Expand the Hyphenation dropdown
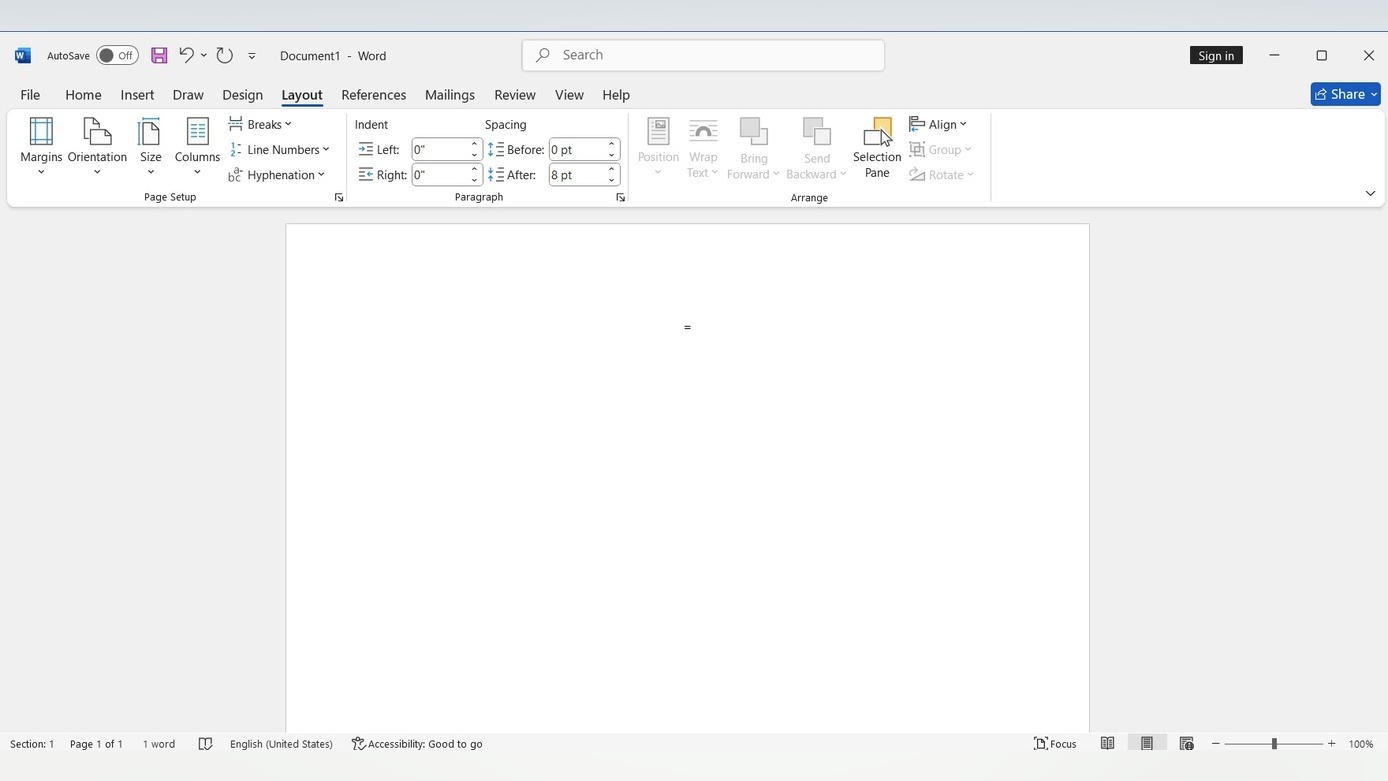Viewport: 1388px width, 781px height. point(278,174)
